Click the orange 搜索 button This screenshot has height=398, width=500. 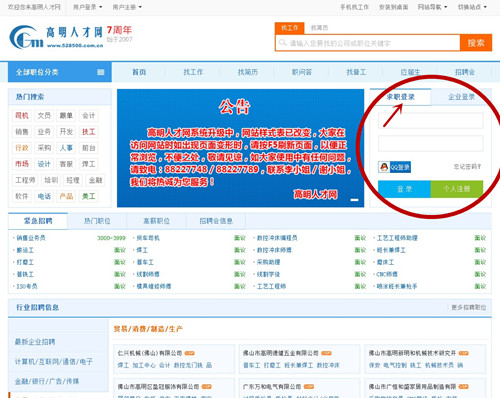476,43
